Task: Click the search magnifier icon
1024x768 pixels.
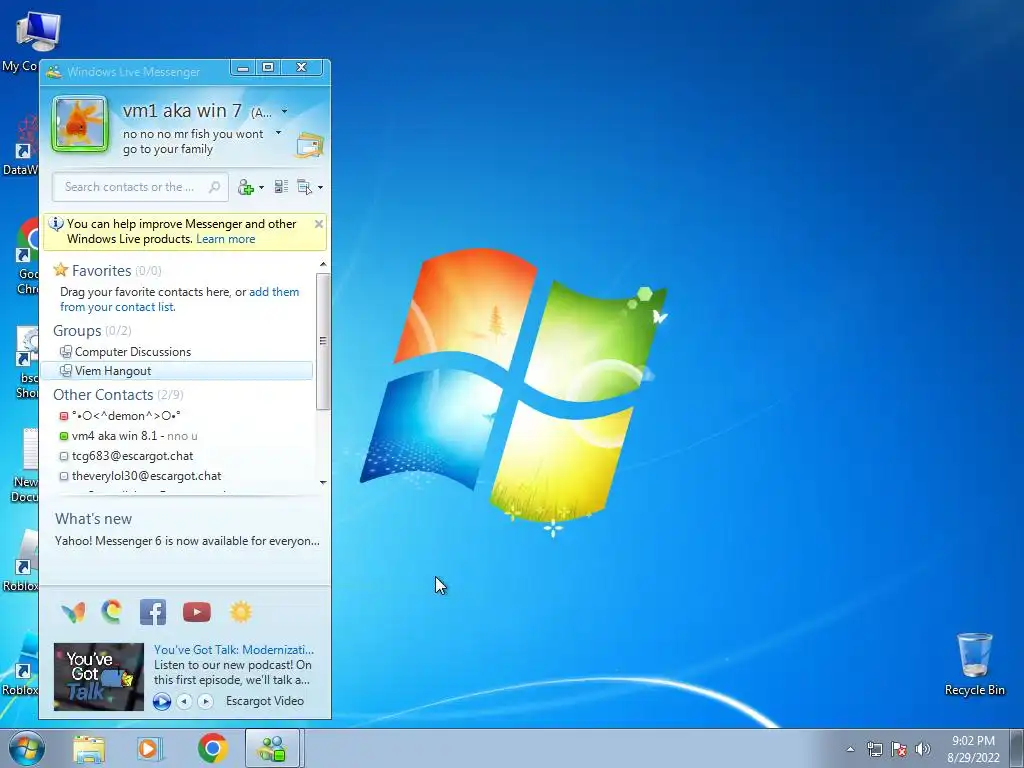Action: click(214, 187)
